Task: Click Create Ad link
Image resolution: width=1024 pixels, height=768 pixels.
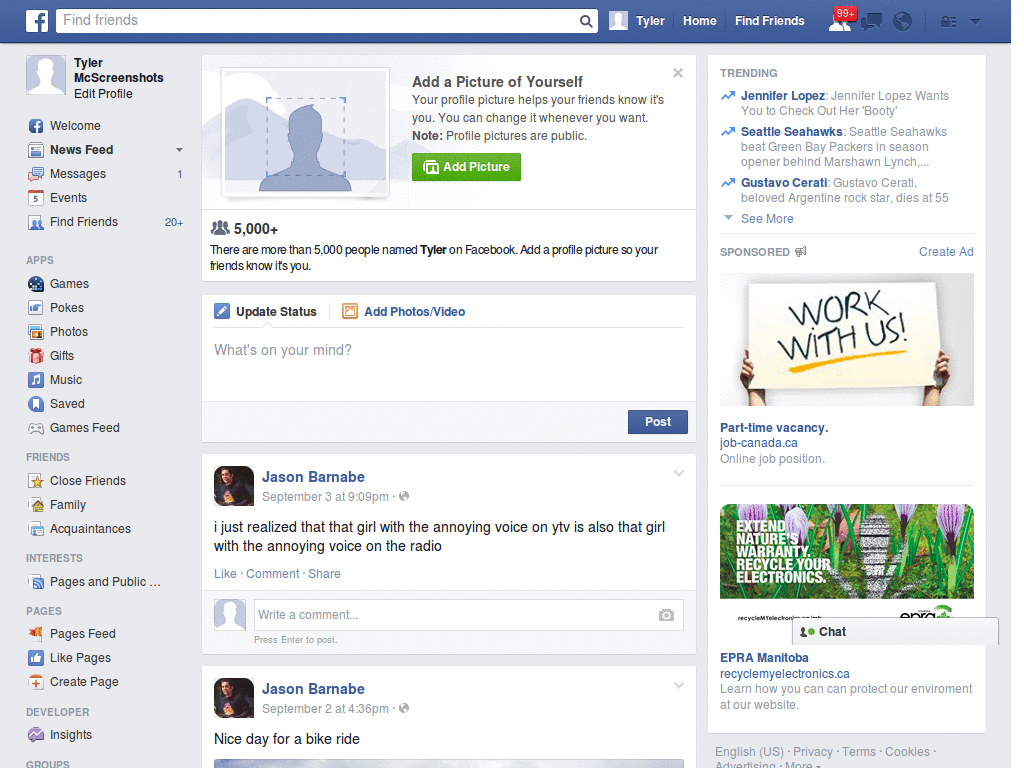Action: [x=946, y=252]
